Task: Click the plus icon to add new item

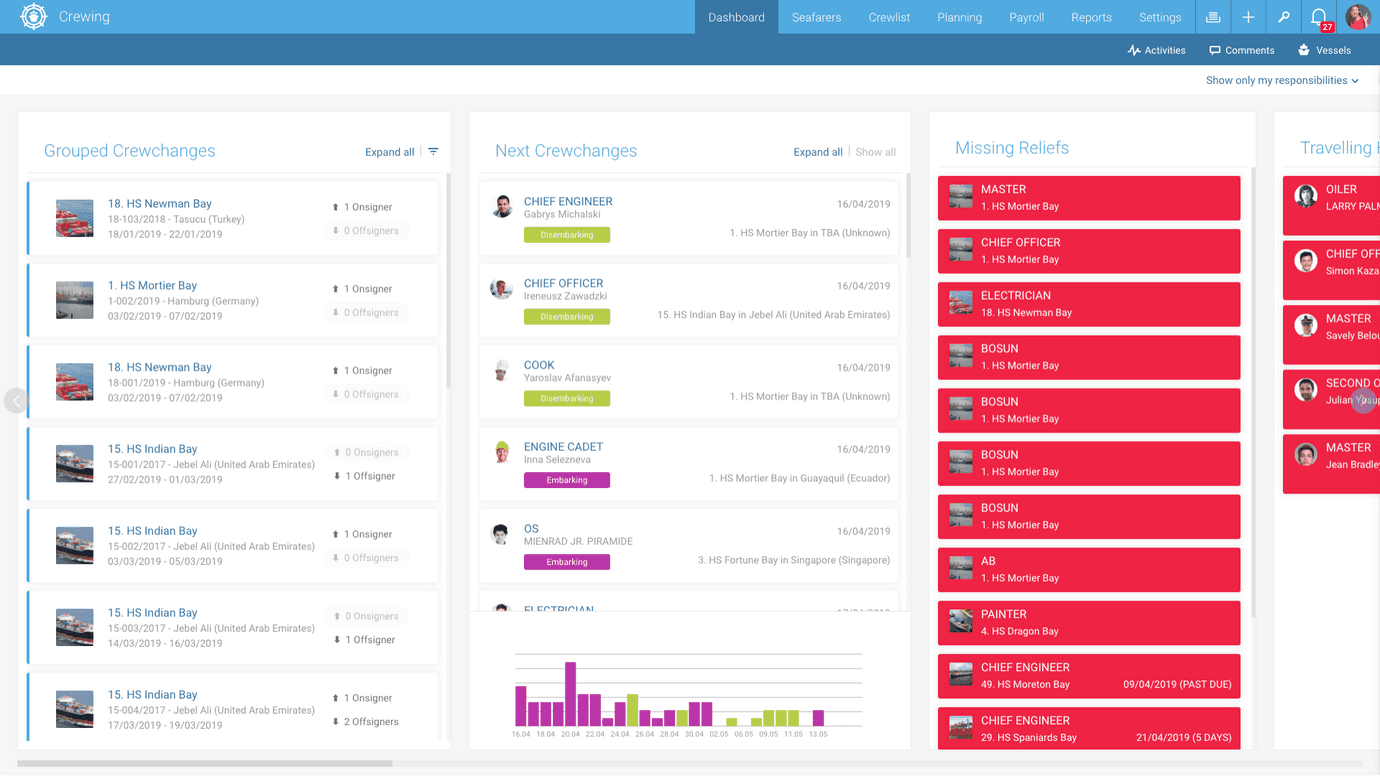Action: [1248, 17]
